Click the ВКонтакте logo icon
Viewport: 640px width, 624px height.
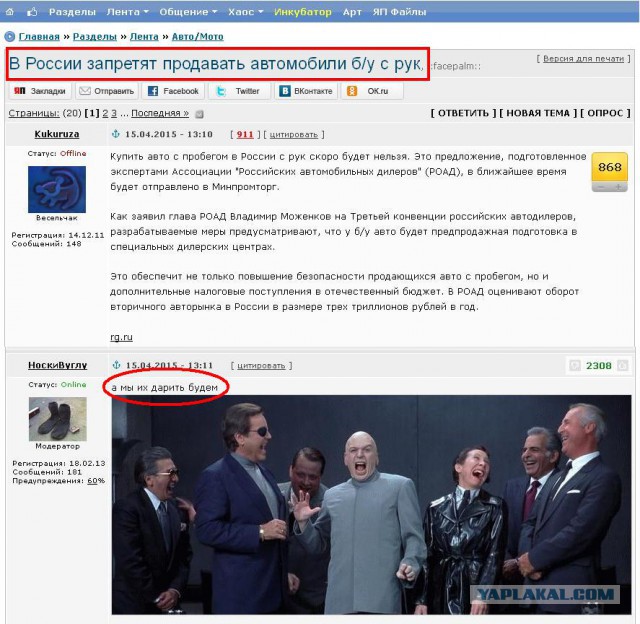[x=284, y=91]
